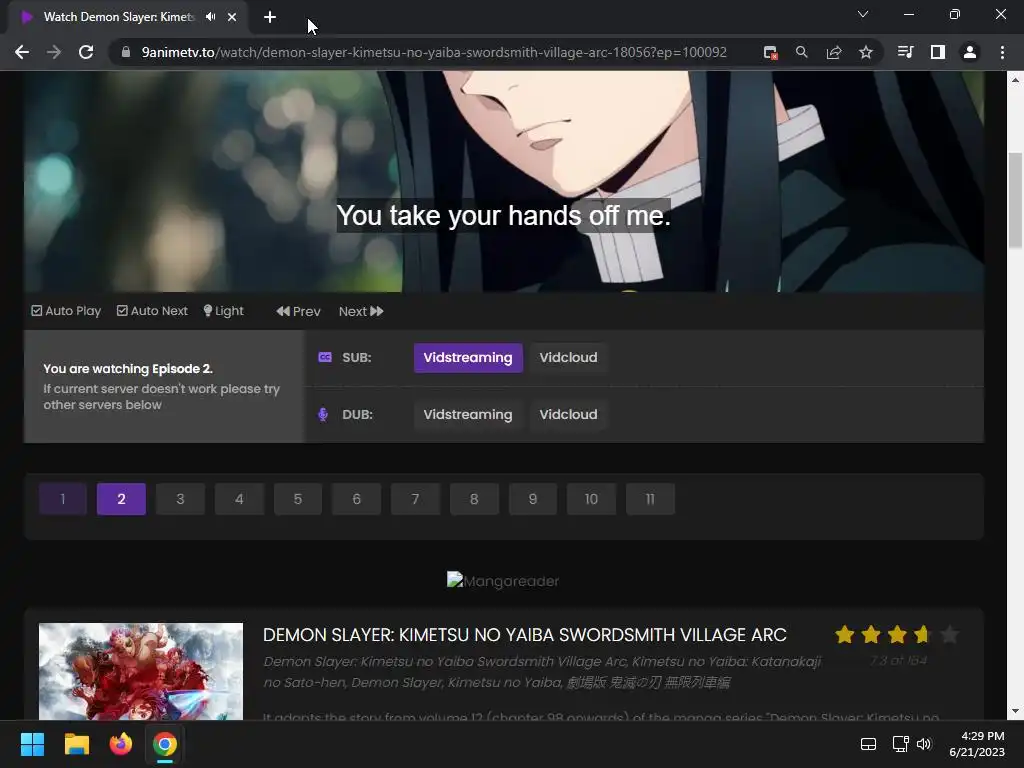Viewport: 1024px width, 768px height.
Task: Close the Watch Demon Slayer tab
Action: coord(232,17)
